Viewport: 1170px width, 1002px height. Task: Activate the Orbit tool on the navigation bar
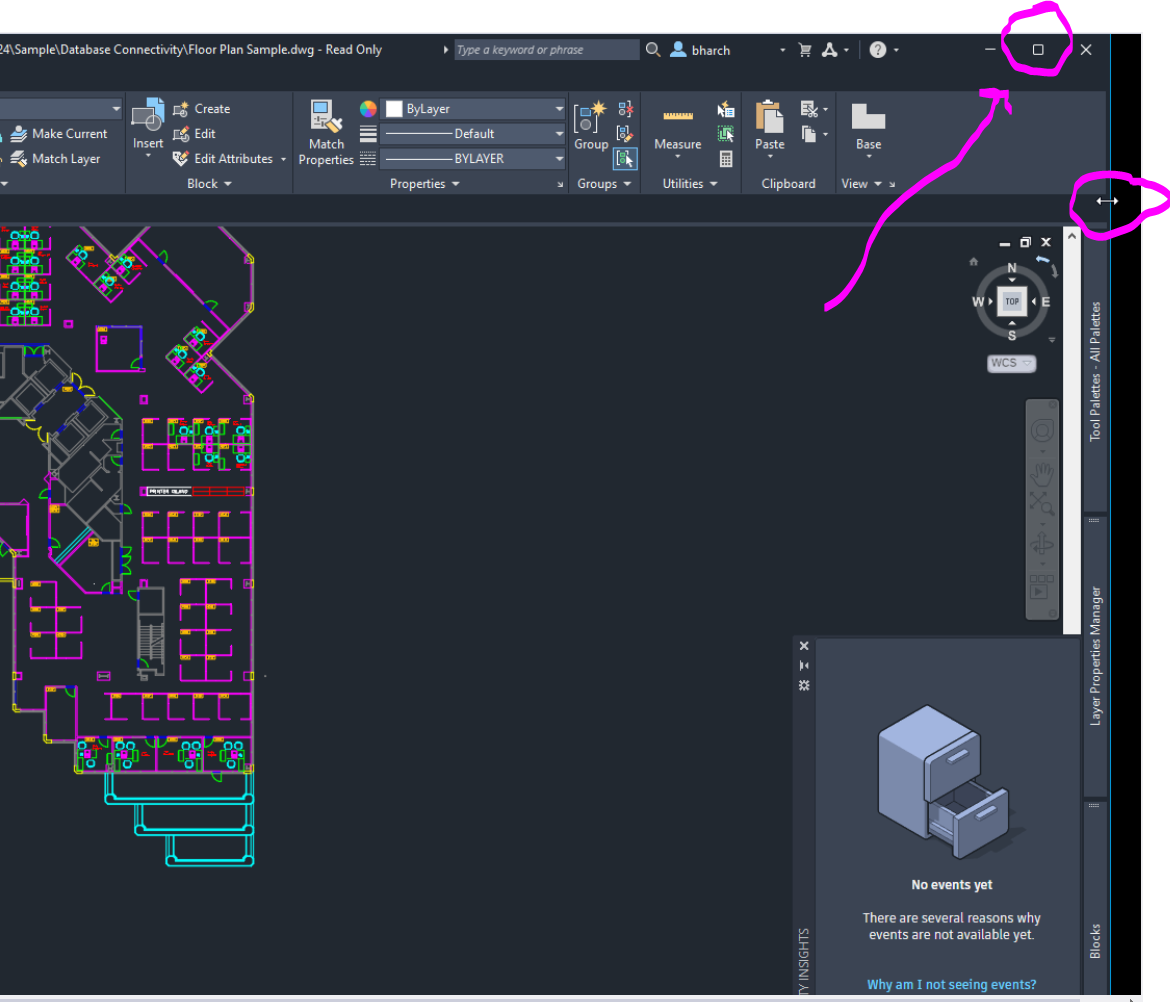(x=1043, y=540)
